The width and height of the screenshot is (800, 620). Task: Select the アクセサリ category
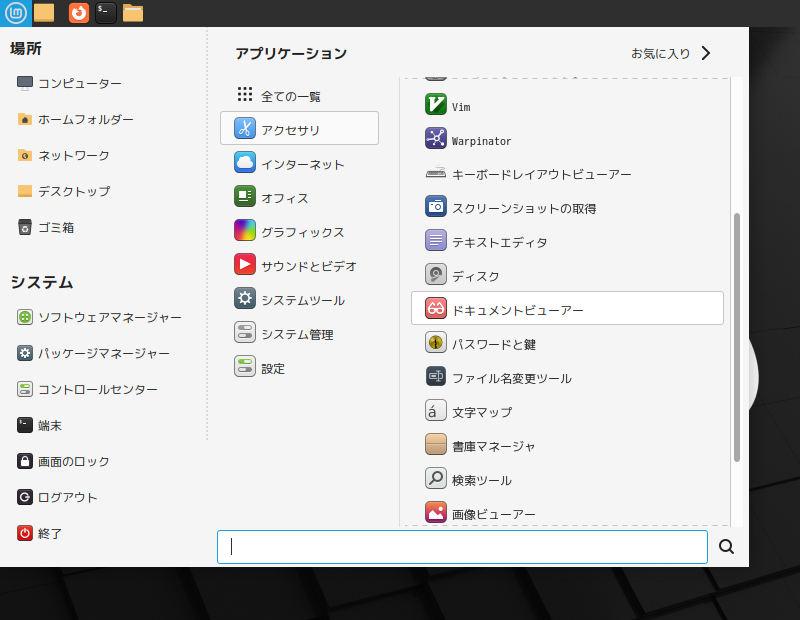click(x=299, y=128)
